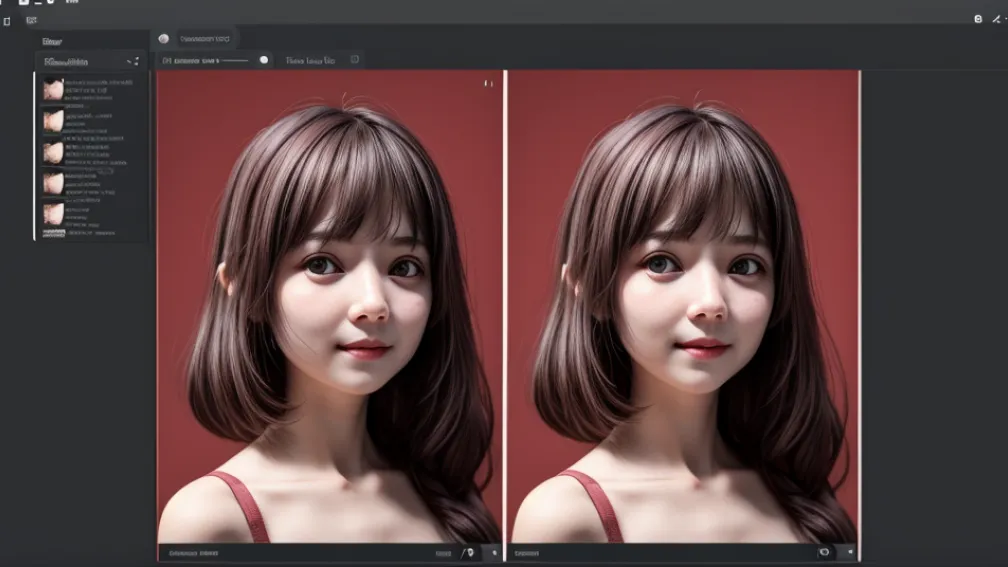
Task: Click the small icon at the far right of the left image footer
Action: pyautogui.click(x=493, y=552)
